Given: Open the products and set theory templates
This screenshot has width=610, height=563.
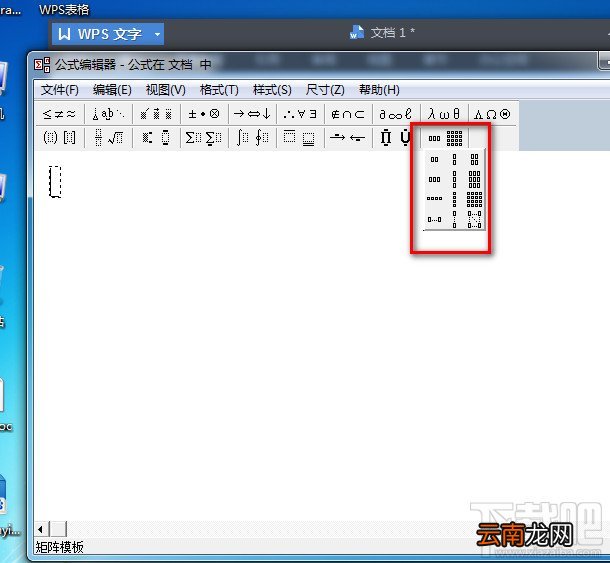Looking at the screenshot, I should pos(396,137).
